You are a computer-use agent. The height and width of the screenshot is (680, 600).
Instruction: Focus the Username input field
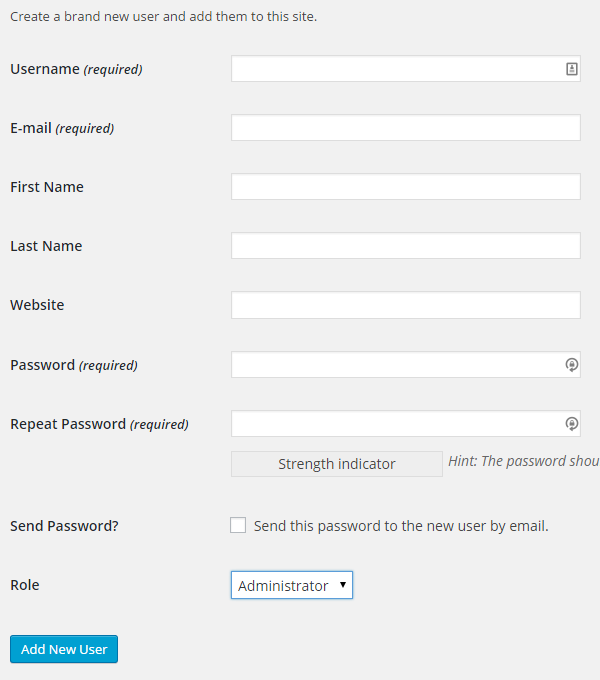coord(406,69)
